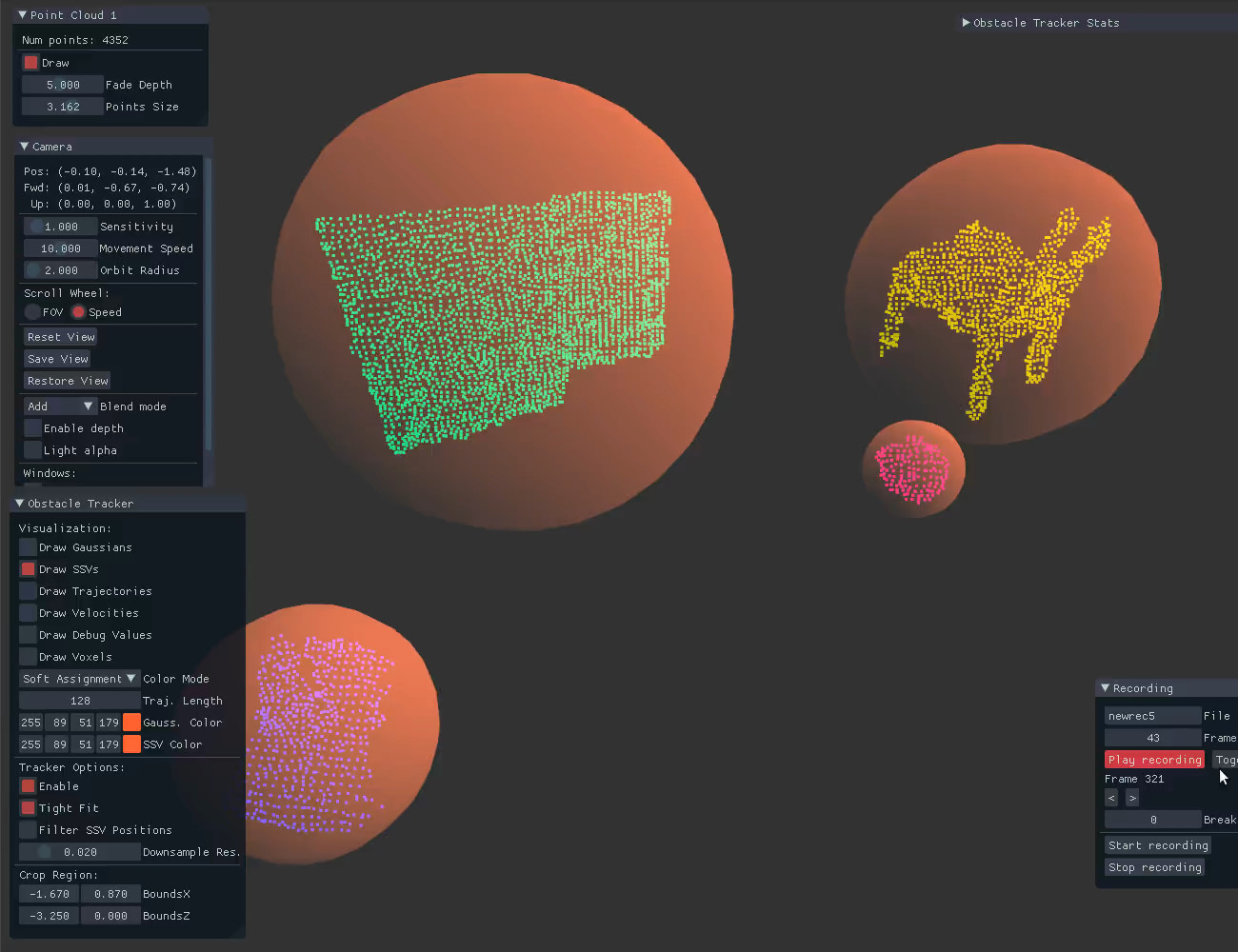Check Filter SSV Positions
Image resolution: width=1238 pixels, height=952 pixels.
27,829
